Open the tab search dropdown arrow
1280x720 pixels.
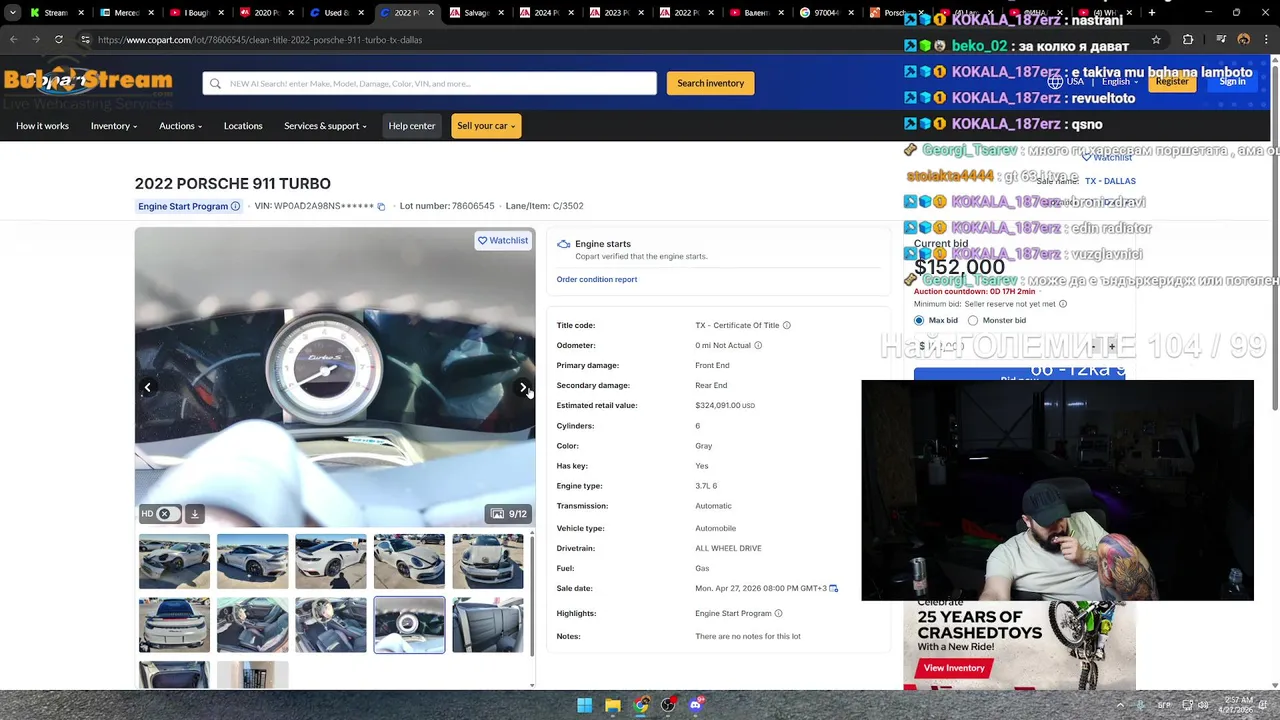12,13
